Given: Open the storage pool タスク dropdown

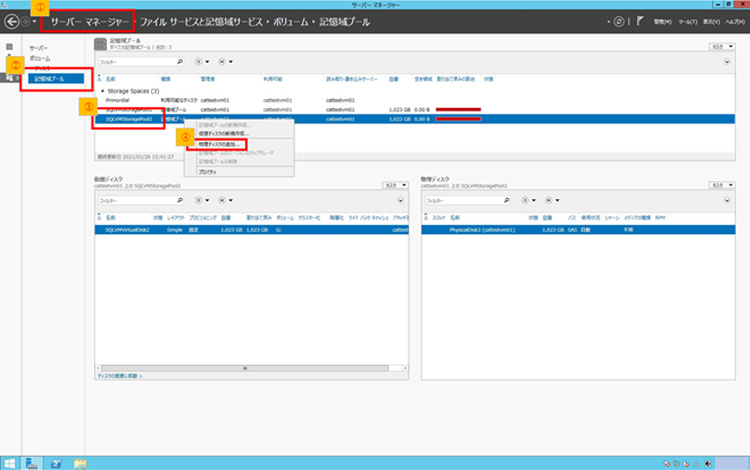Looking at the screenshot, I should [718, 46].
